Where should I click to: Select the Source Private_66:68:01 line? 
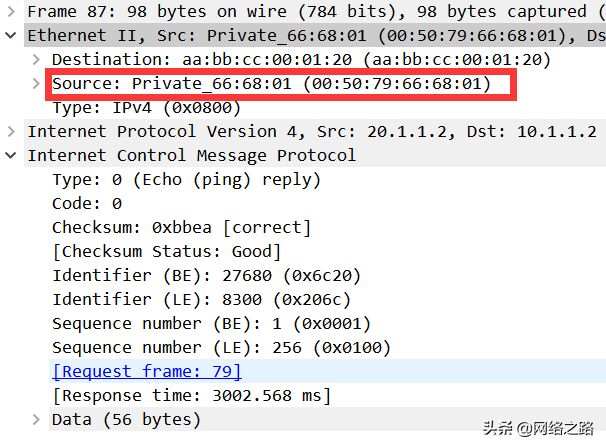point(271,84)
